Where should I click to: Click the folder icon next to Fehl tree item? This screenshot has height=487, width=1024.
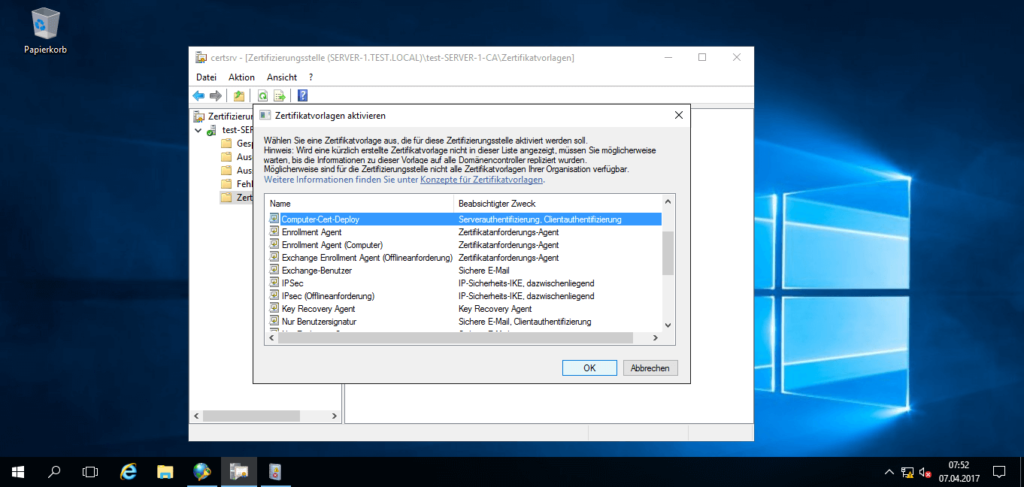(227, 183)
